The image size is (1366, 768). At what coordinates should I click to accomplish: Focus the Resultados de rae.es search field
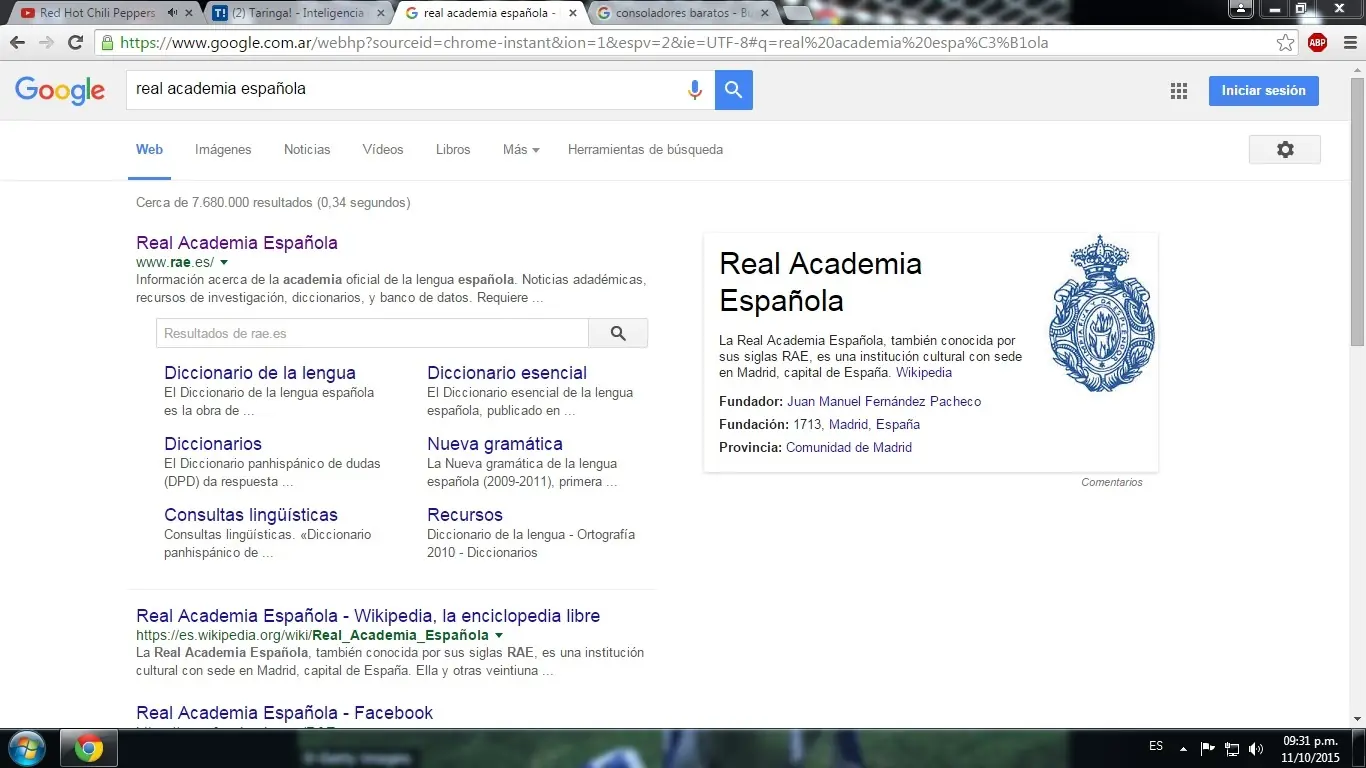pos(372,333)
